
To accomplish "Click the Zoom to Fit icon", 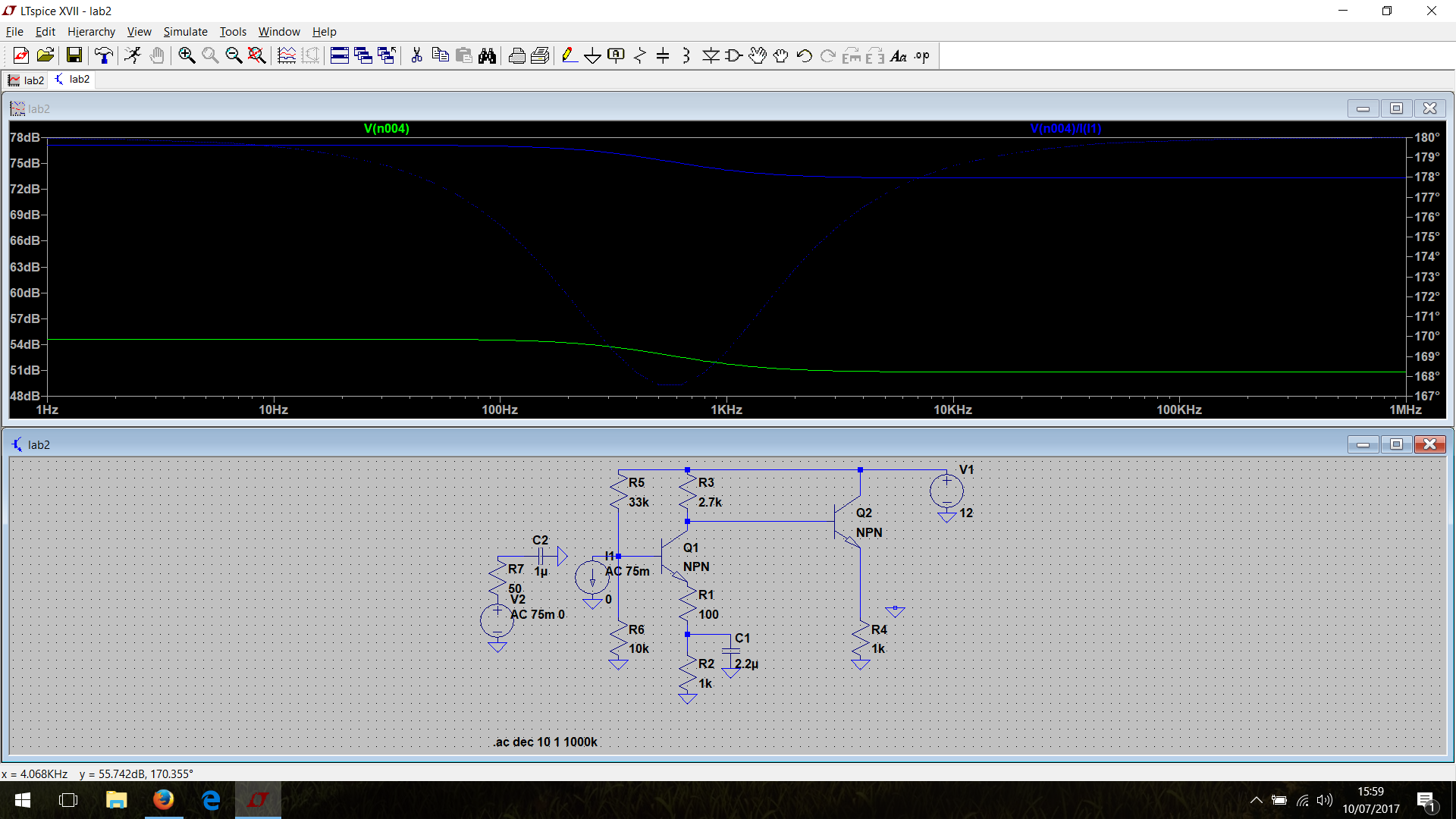I will 257,55.
